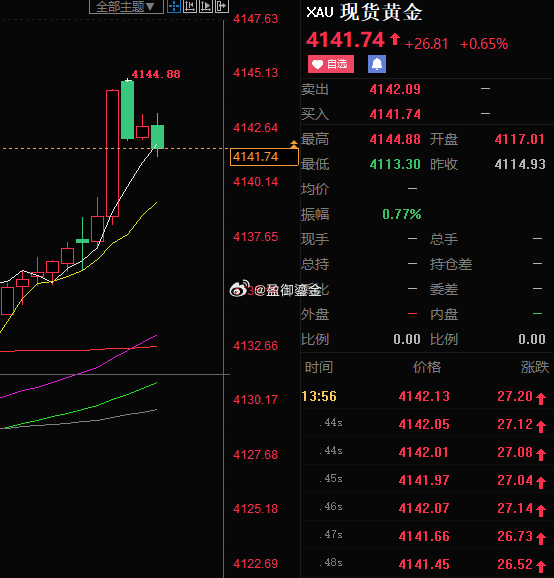Select the tick price 4142.05
Image resolution: width=554 pixels, height=578 pixels.
[x=424, y=424]
